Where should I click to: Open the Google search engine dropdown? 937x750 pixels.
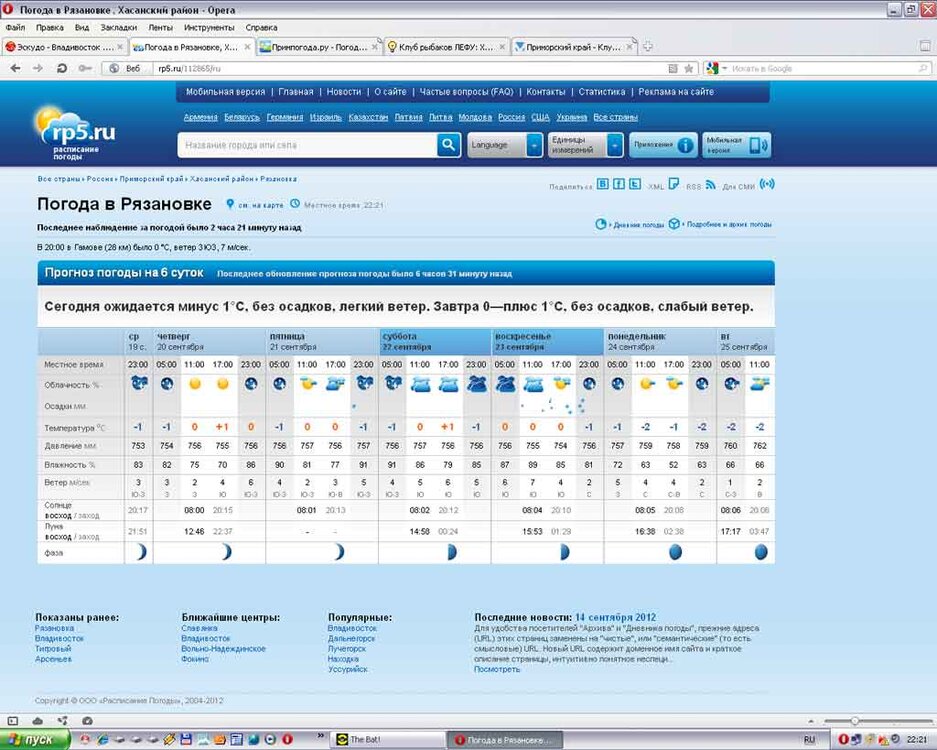click(x=713, y=69)
